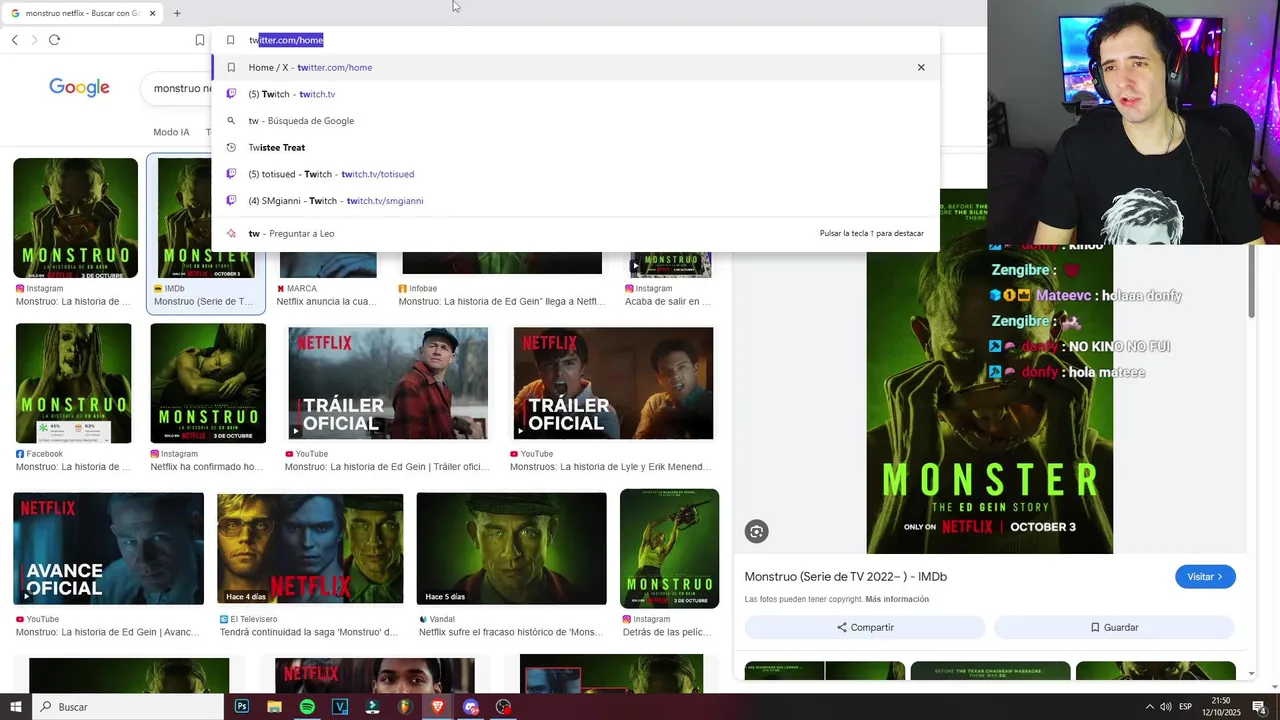Switch to Brave browser in the taskbar
Screen dimensions: 1280x720
coord(438,707)
